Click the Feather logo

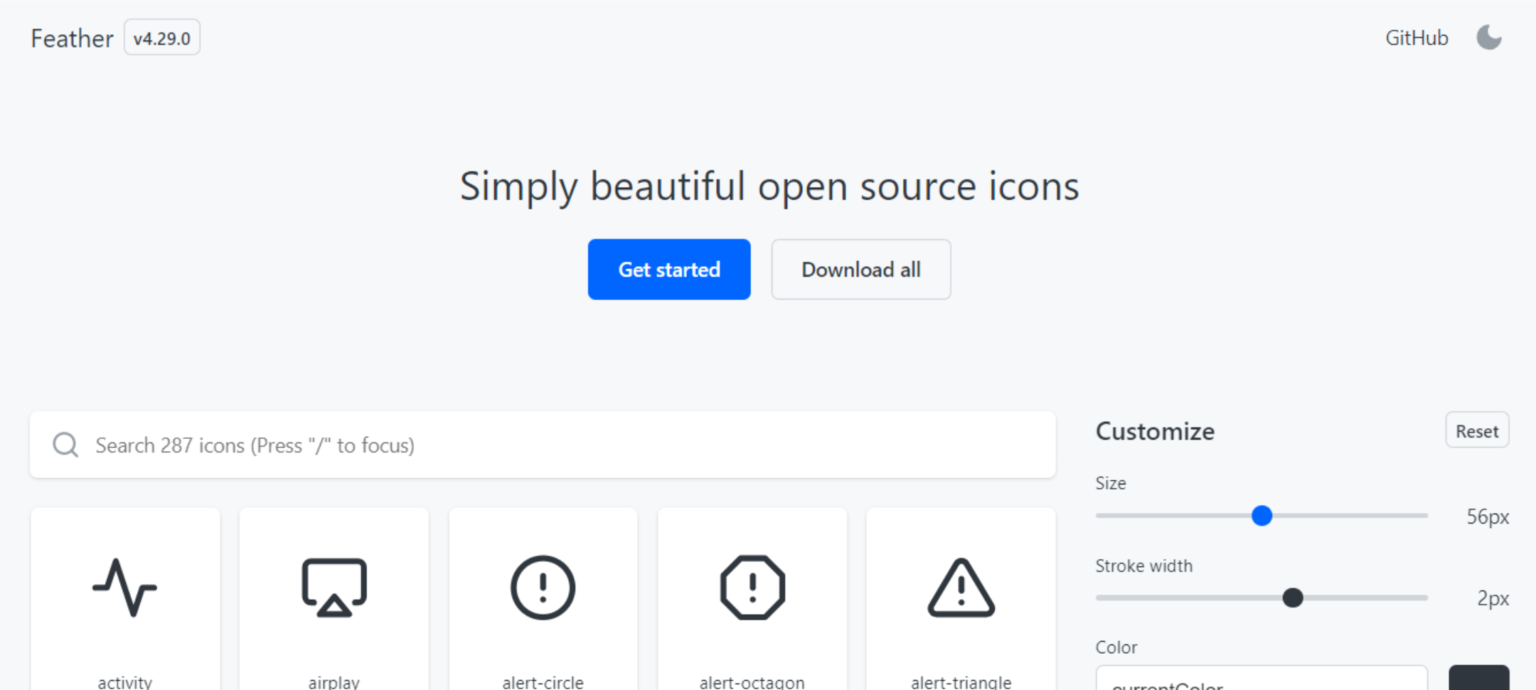(x=71, y=38)
